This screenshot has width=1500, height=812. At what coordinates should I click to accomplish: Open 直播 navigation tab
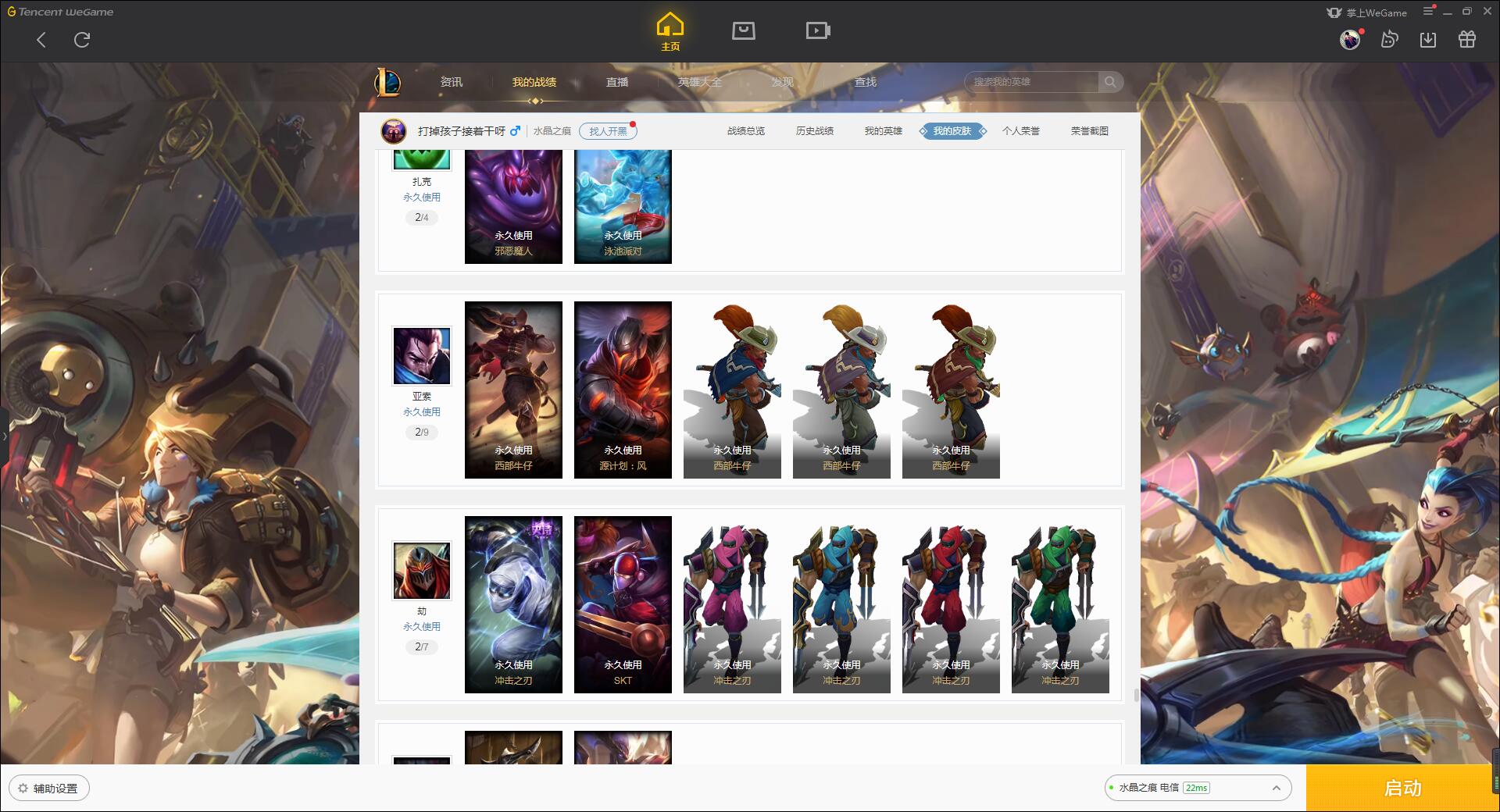coord(617,82)
